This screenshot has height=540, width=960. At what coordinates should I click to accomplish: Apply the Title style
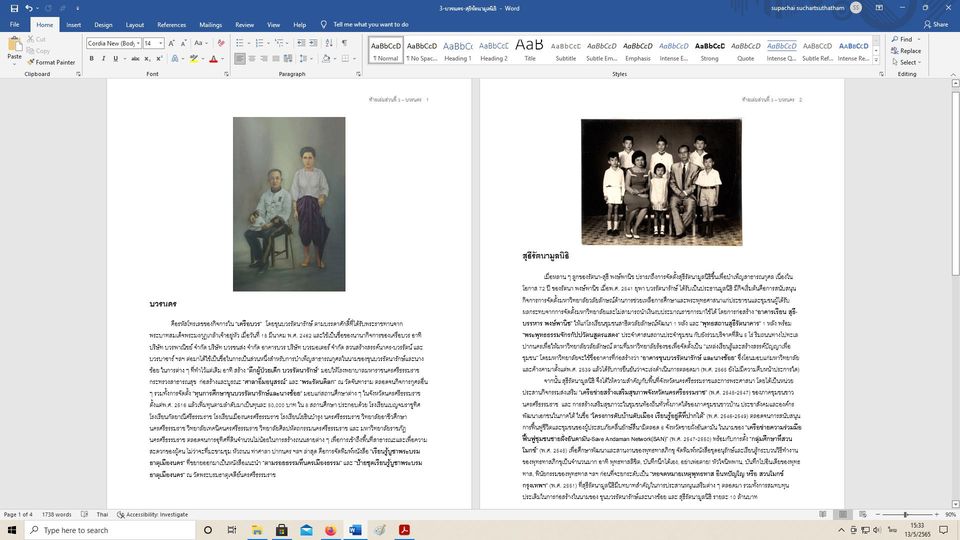(530, 50)
